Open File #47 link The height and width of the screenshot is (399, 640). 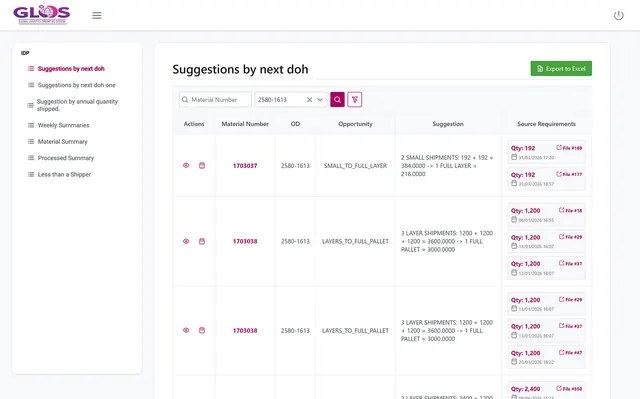click(x=571, y=352)
